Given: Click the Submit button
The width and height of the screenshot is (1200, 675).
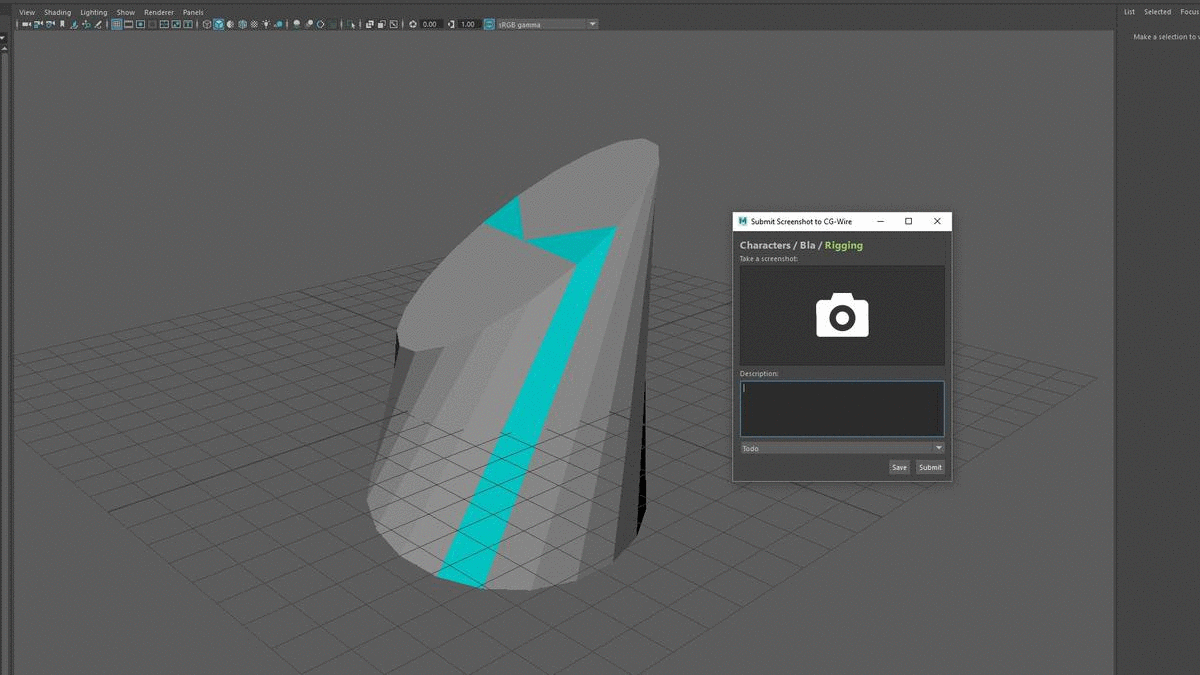Looking at the screenshot, I should click(x=930, y=467).
